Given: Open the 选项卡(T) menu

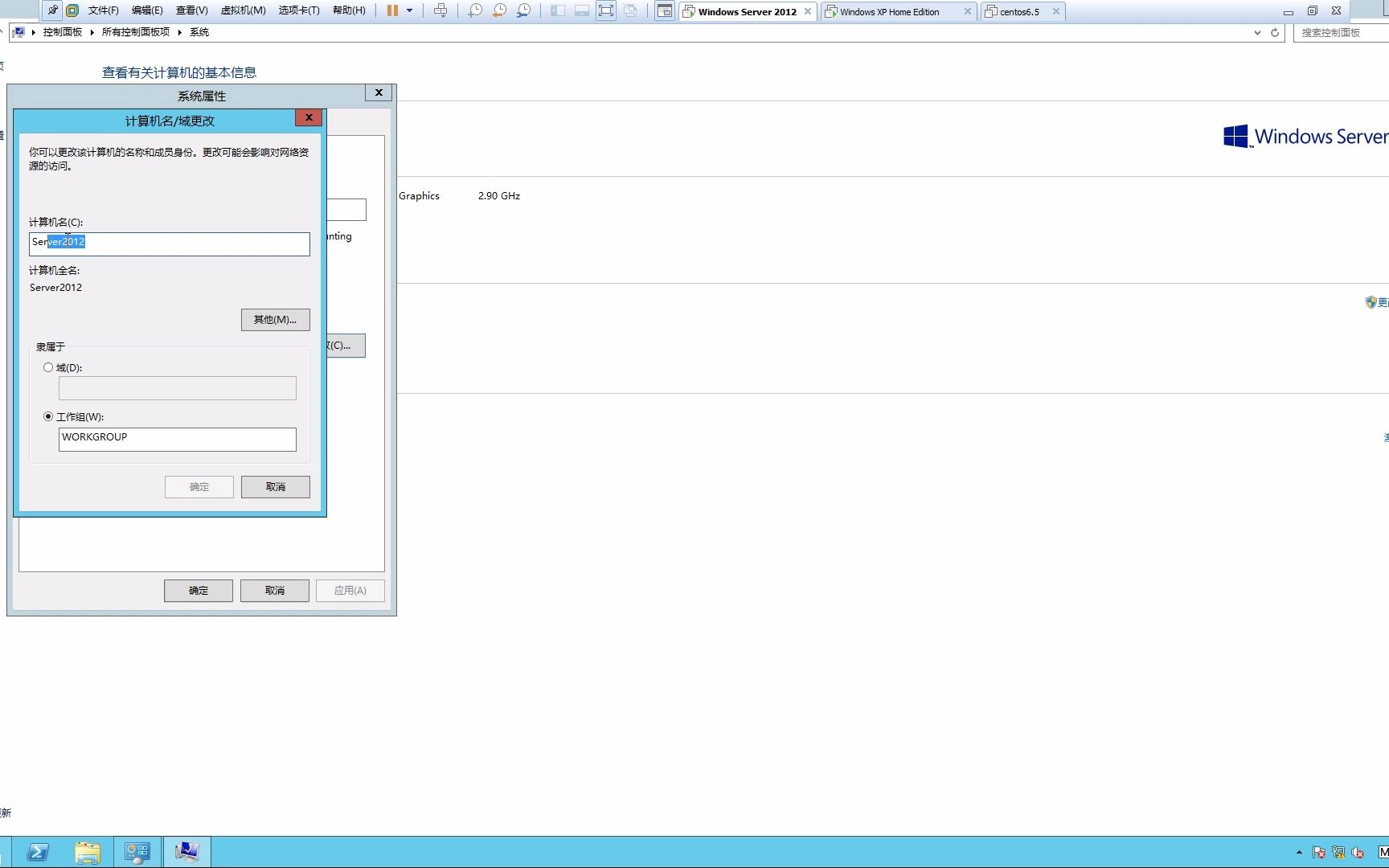Looking at the screenshot, I should (299, 10).
